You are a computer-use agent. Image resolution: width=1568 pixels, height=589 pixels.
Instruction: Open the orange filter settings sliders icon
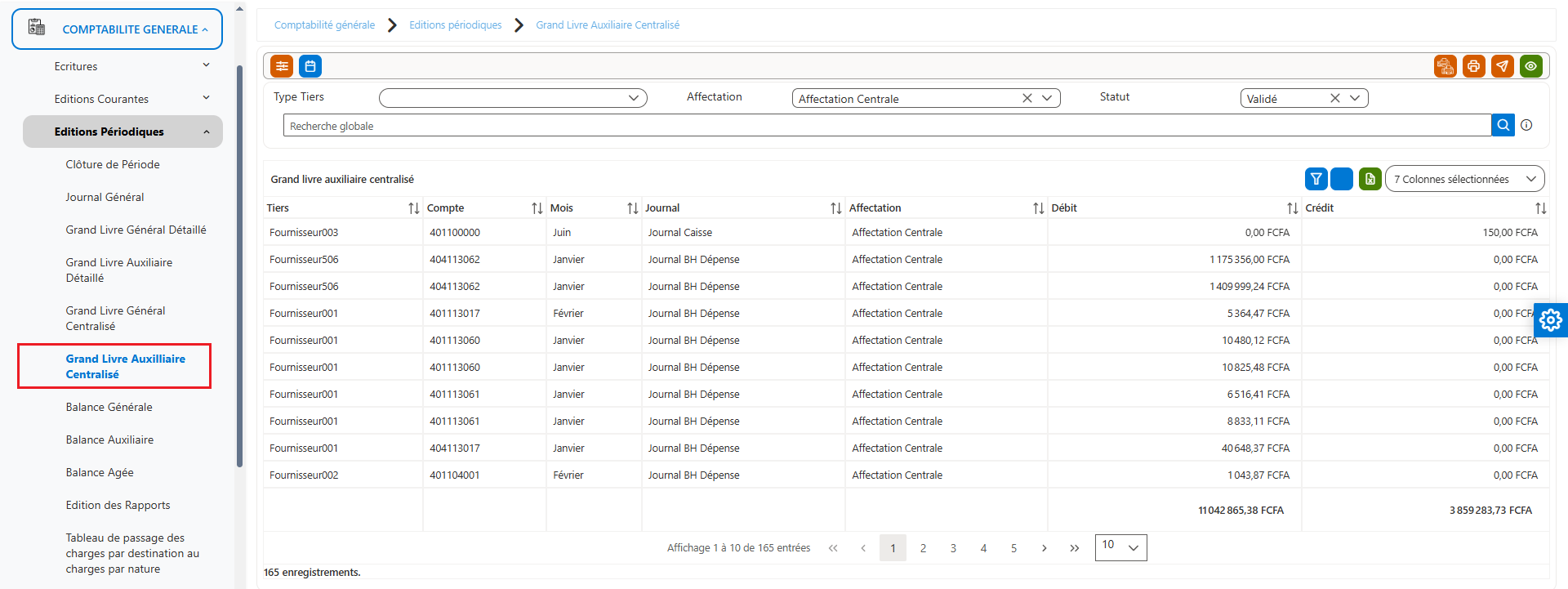[282, 66]
